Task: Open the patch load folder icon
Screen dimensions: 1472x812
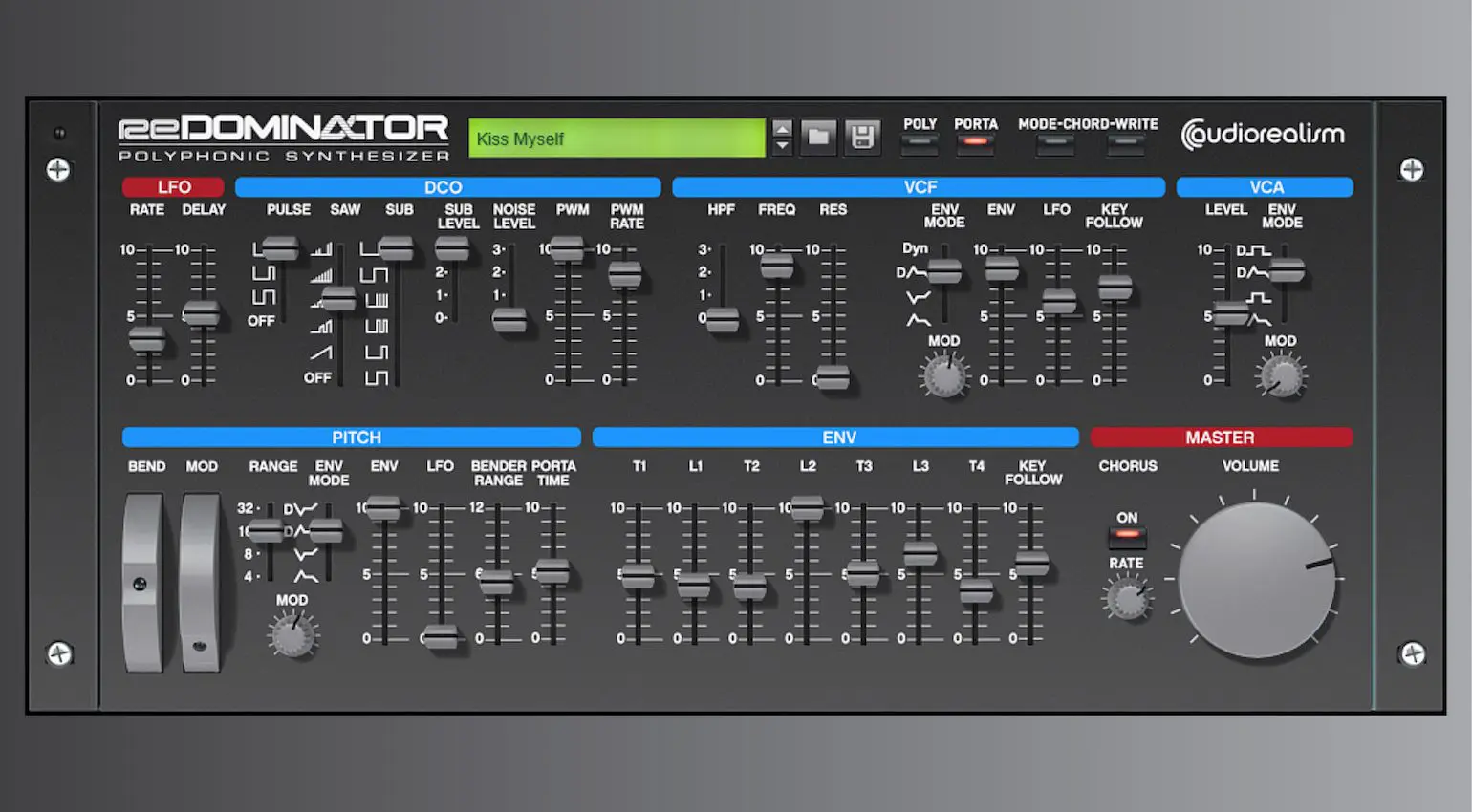Action: click(817, 137)
